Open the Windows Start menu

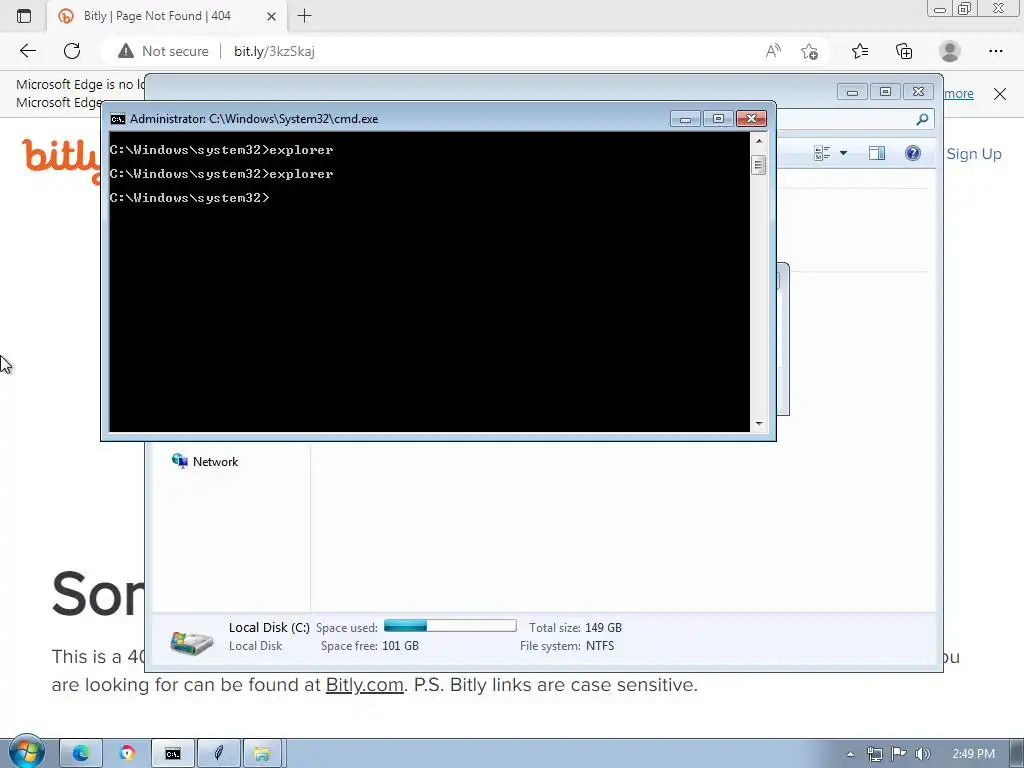click(26, 752)
